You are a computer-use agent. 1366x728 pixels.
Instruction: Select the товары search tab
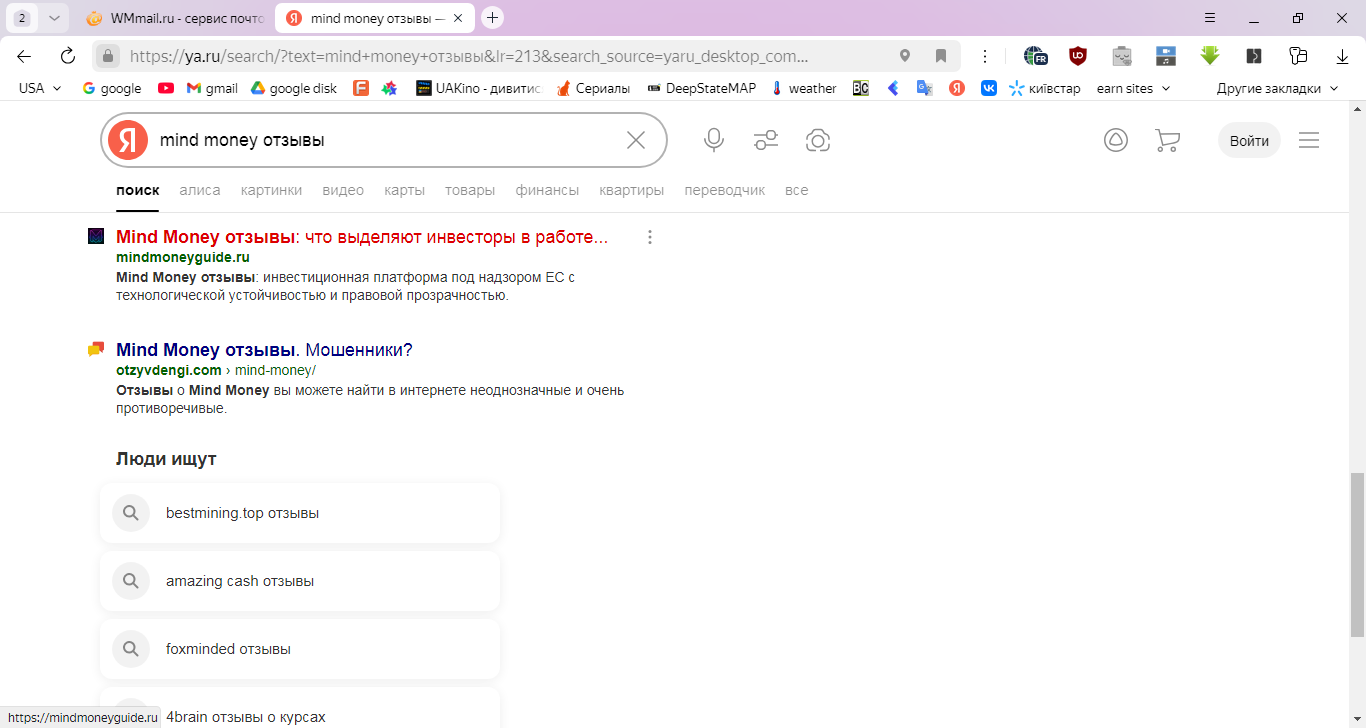click(470, 190)
